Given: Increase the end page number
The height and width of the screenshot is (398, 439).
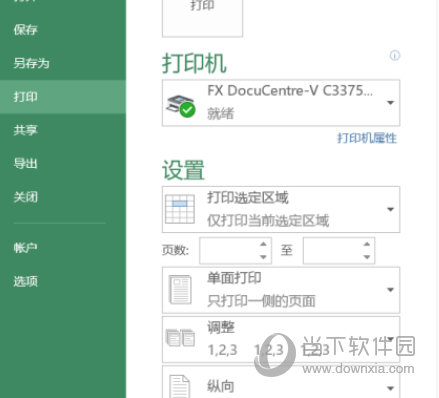Looking at the screenshot, I should pos(367,244).
